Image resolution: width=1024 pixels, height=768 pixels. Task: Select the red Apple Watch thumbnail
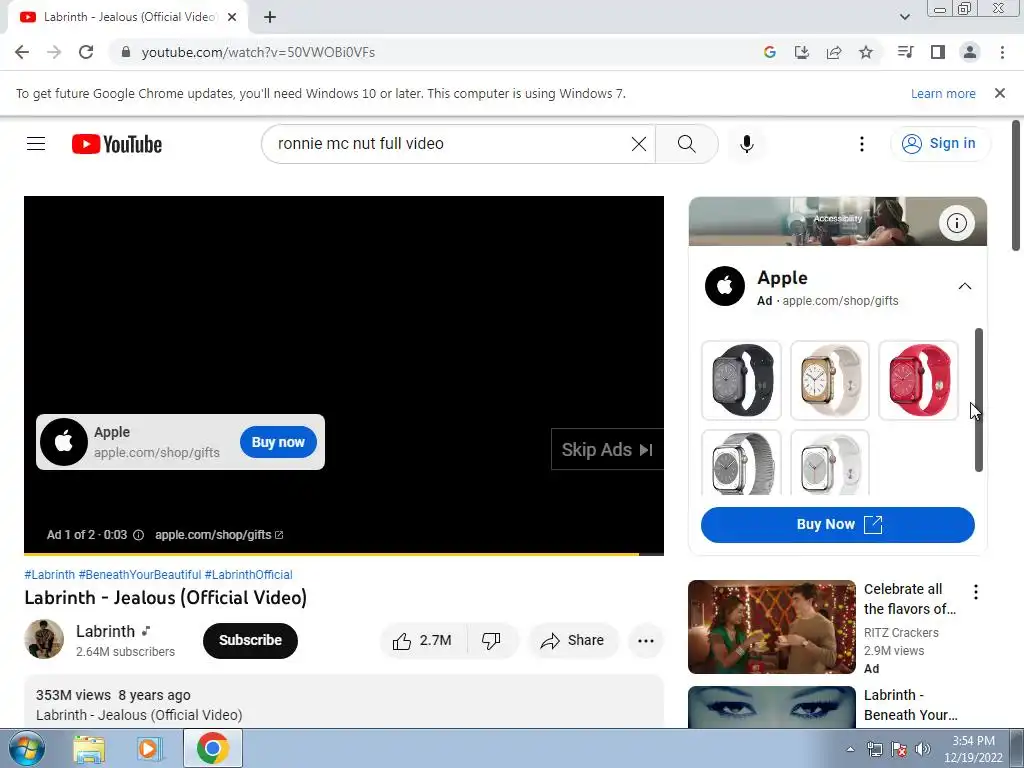tap(918, 380)
